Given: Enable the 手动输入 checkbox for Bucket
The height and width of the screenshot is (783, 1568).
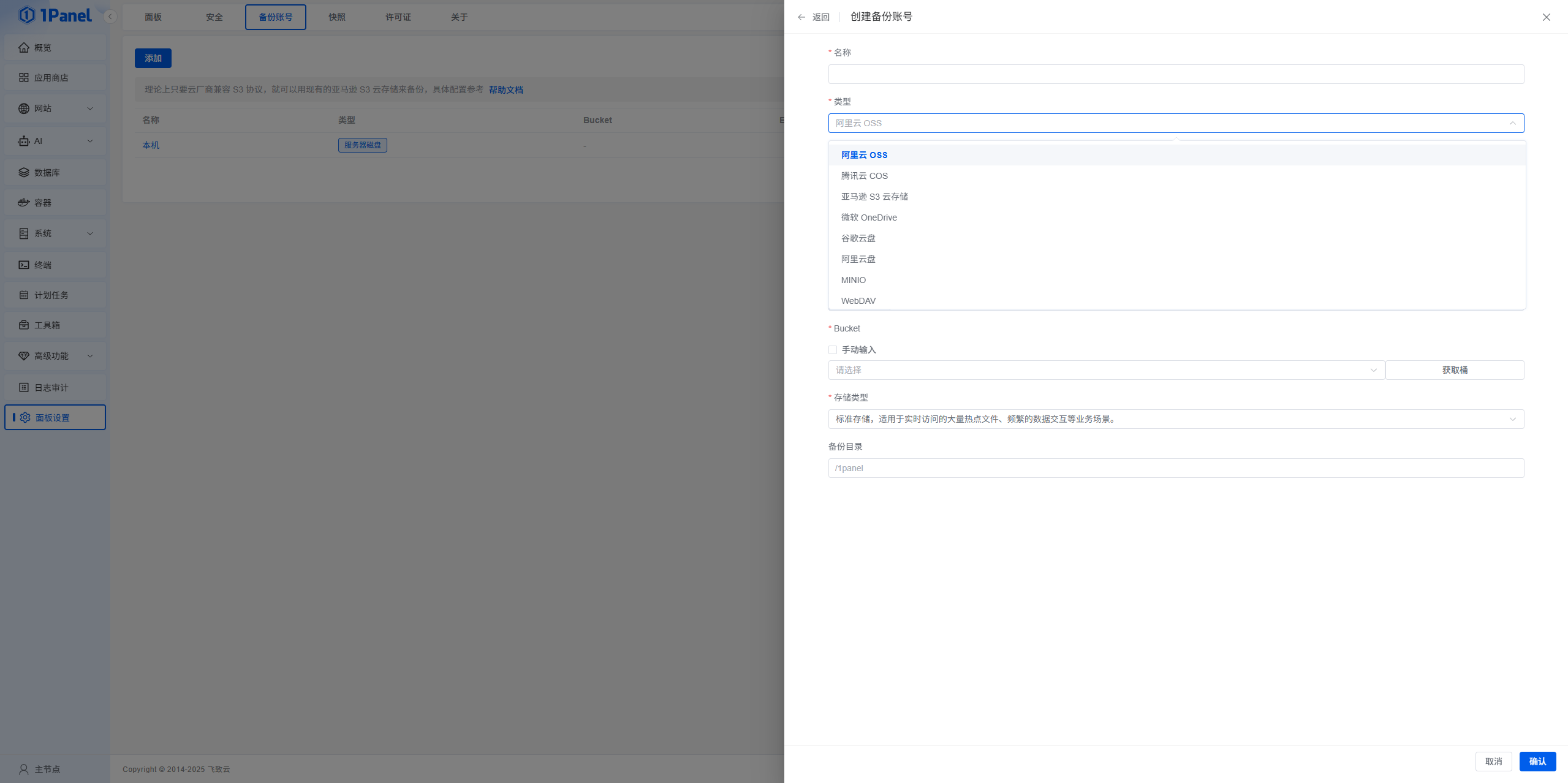Looking at the screenshot, I should (x=832, y=349).
